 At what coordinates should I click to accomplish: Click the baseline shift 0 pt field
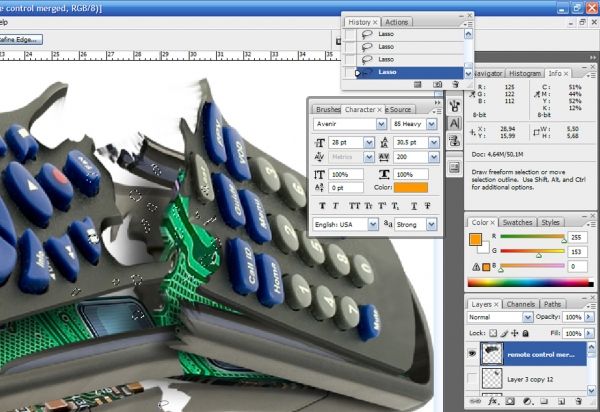click(346, 188)
